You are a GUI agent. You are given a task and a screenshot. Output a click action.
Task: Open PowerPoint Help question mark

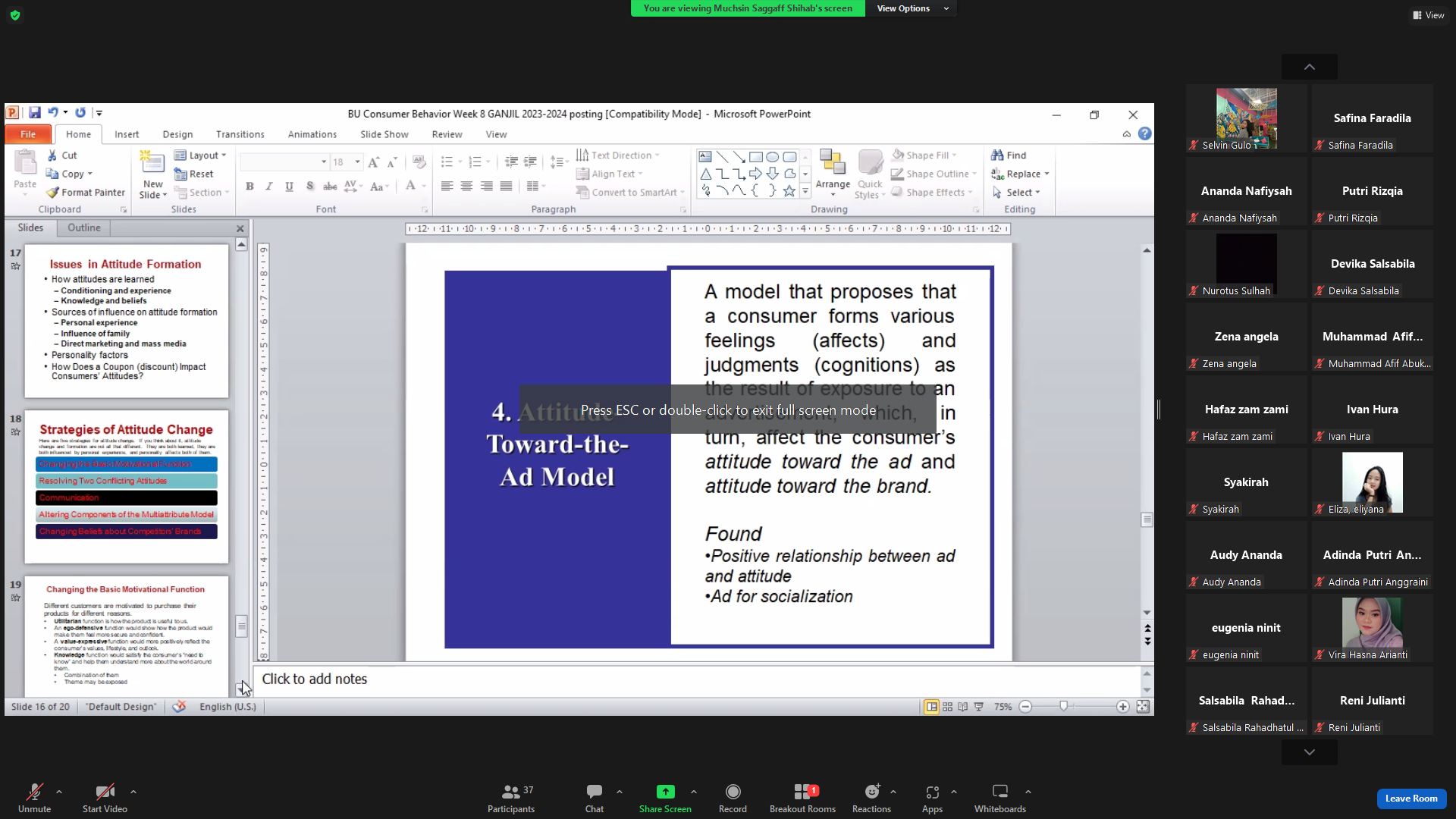1145,134
